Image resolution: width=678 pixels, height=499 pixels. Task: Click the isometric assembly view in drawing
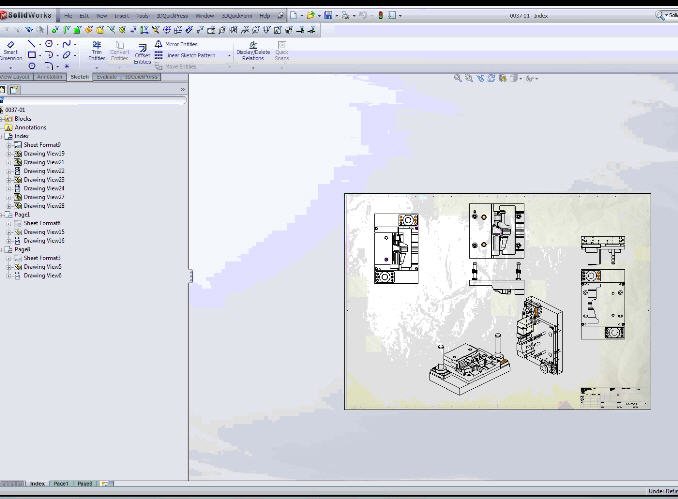pos(470,364)
